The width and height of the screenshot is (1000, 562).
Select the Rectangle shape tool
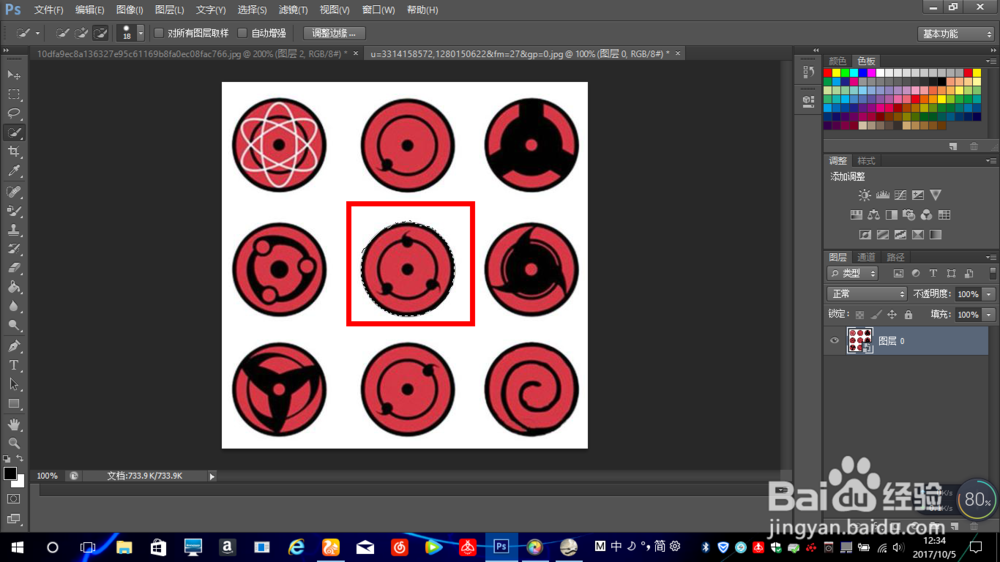(13, 404)
